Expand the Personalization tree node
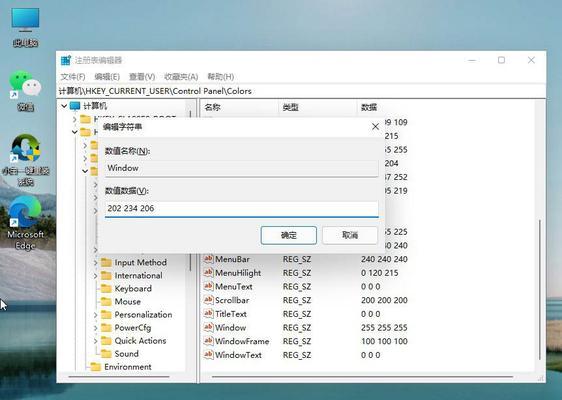This screenshot has height=400, width=562. tap(95, 315)
